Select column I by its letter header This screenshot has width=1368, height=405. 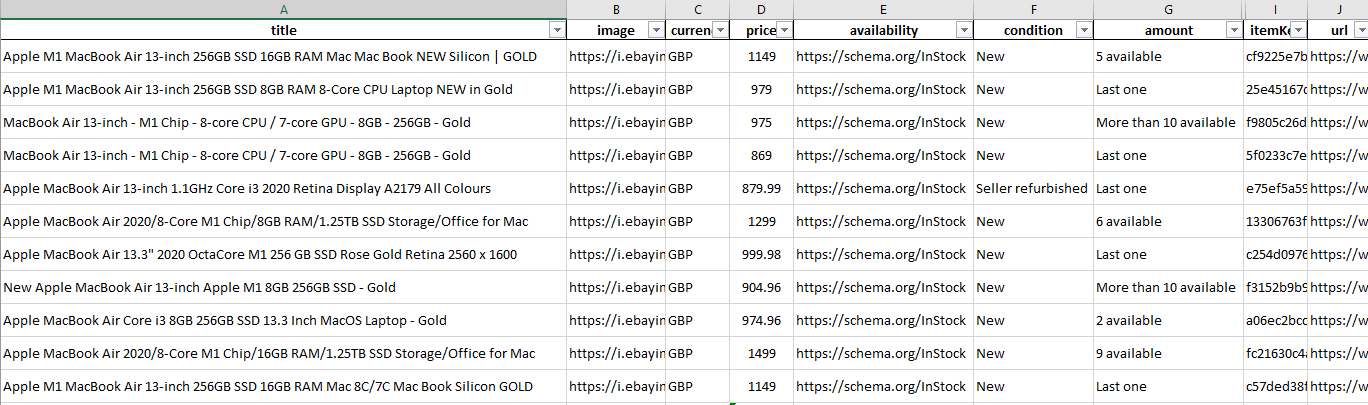[x=1276, y=9]
